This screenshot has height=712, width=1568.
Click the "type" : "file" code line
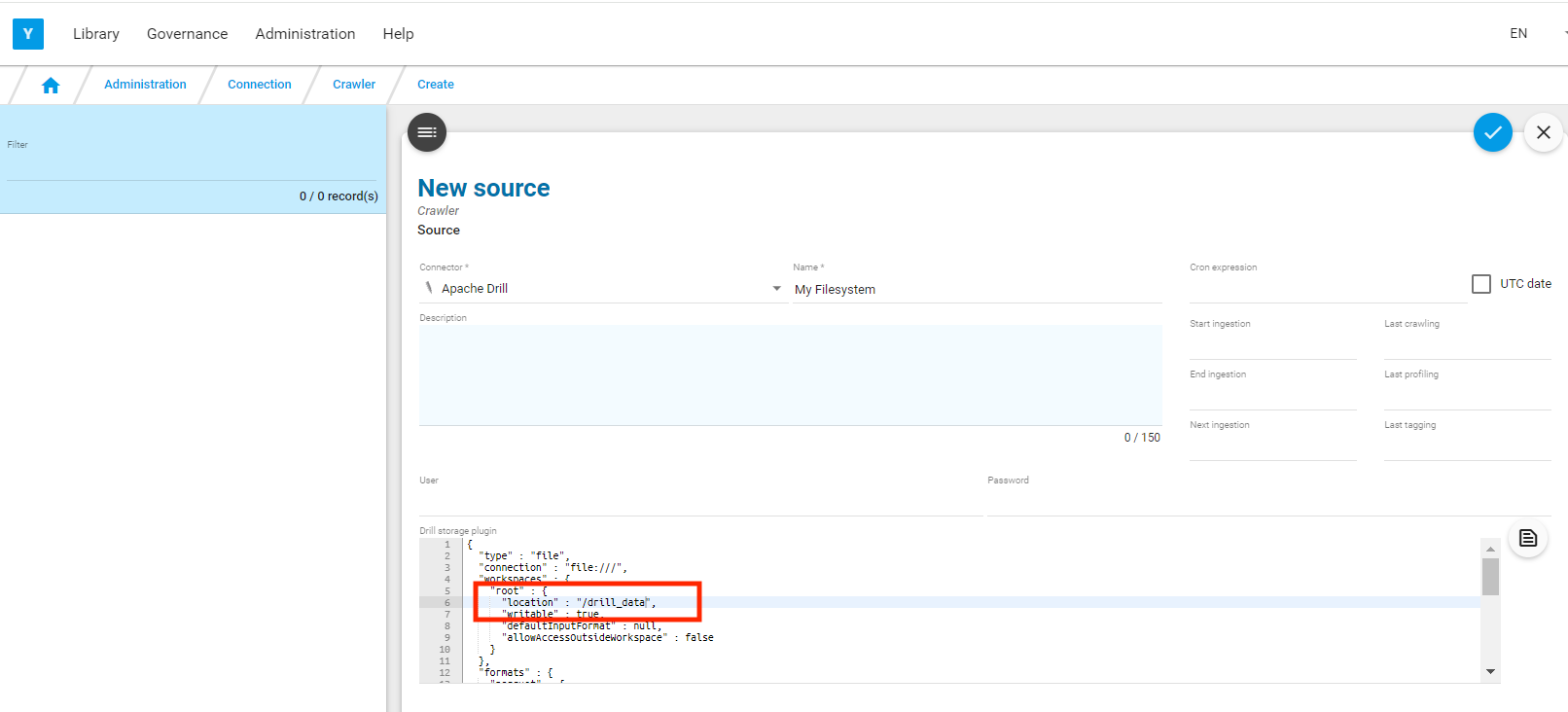524,555
